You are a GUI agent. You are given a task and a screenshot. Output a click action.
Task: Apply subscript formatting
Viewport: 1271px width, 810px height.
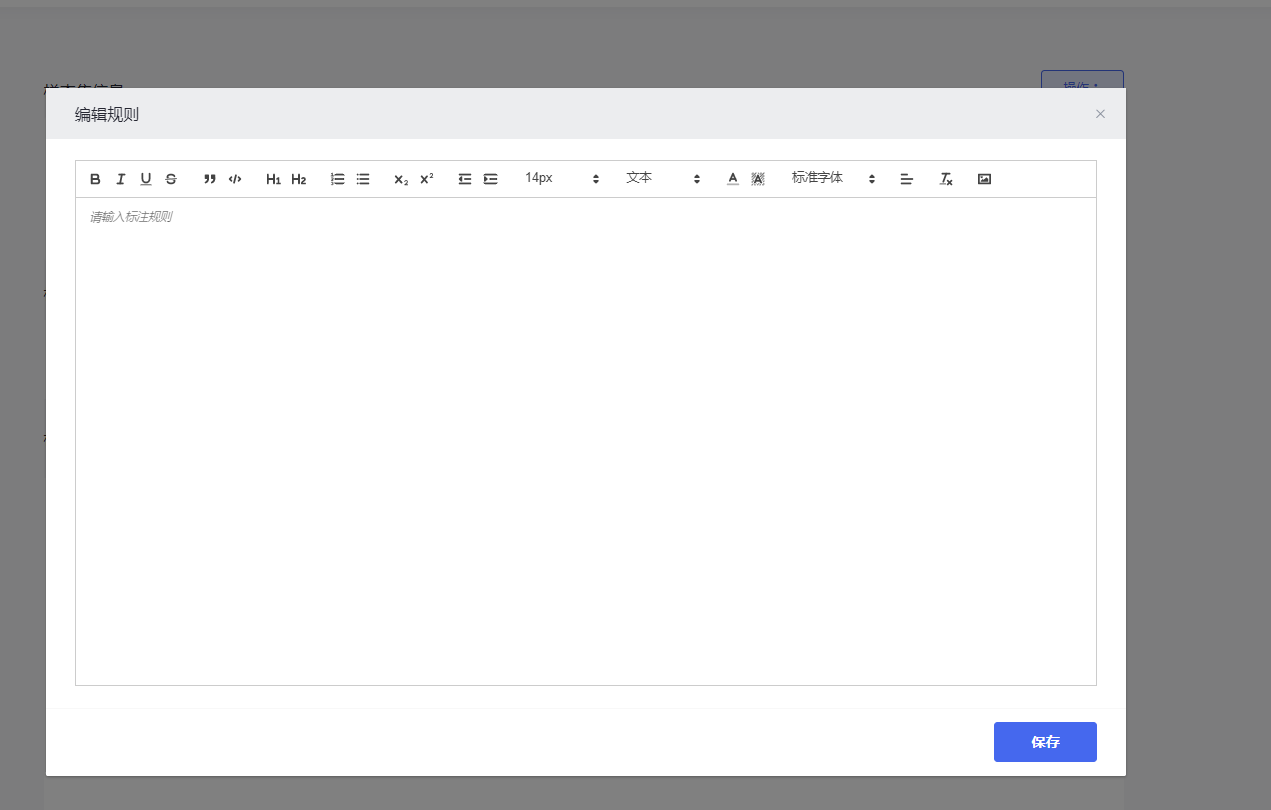(x=401, y=179)
